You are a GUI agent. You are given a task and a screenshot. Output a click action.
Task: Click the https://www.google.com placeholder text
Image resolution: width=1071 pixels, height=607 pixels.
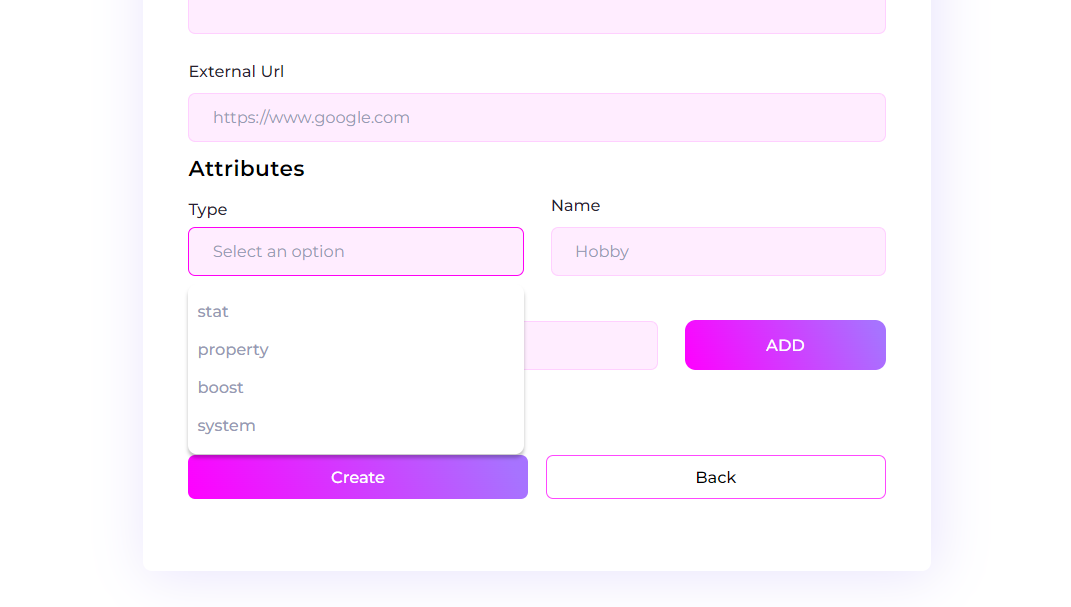pos(311,118)
